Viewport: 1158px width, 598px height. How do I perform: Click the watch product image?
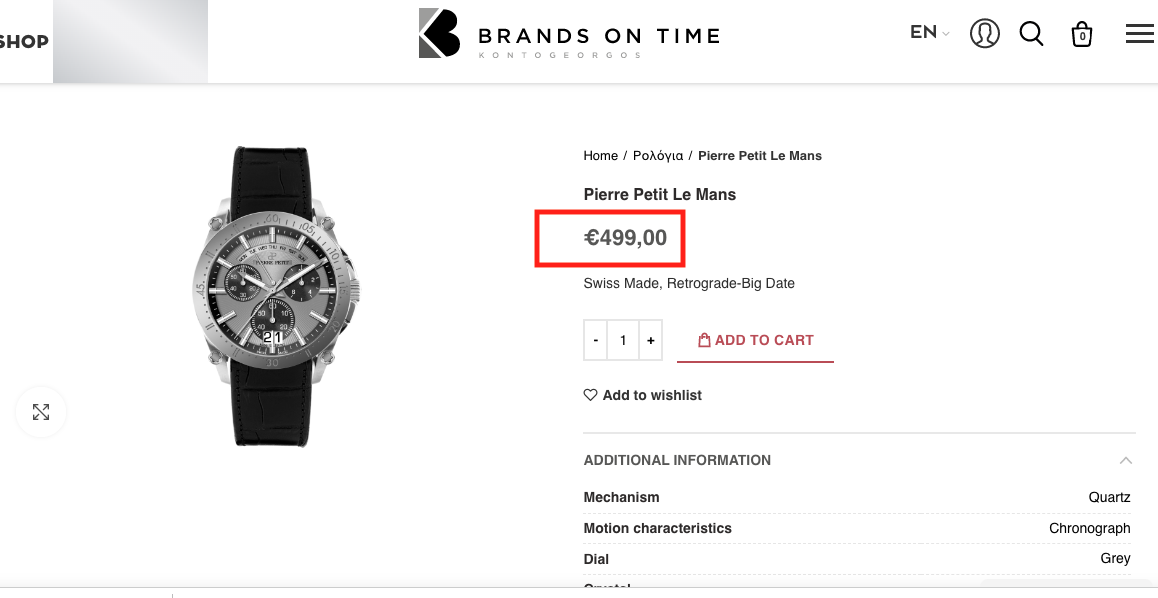point(275,297)
